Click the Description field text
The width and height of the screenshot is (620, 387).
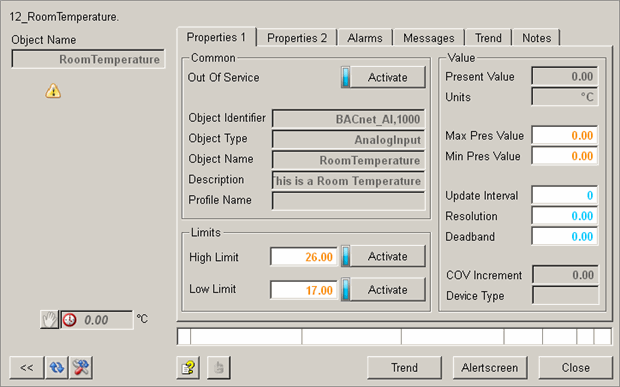click(x=348, y=181)
